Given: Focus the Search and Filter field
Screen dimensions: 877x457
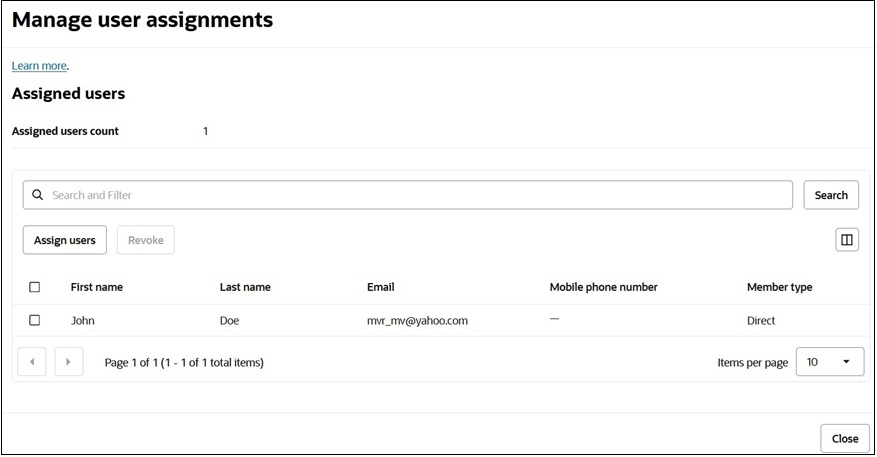Looking at the screenshot, I should point(420,195).
